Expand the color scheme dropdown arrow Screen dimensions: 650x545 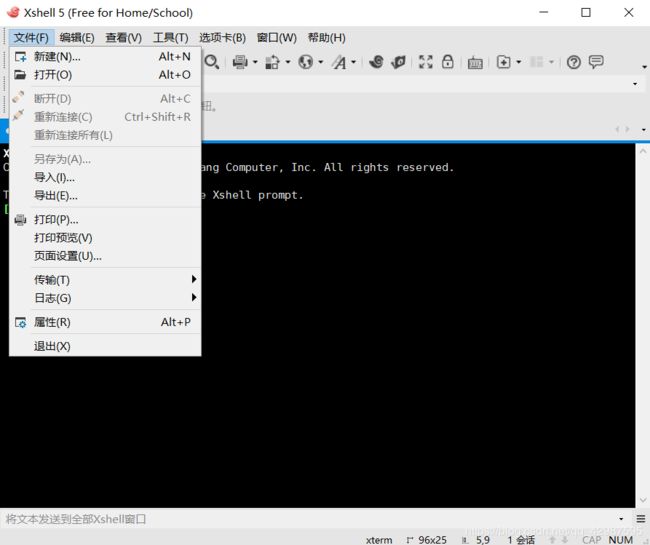coord(287,62)
